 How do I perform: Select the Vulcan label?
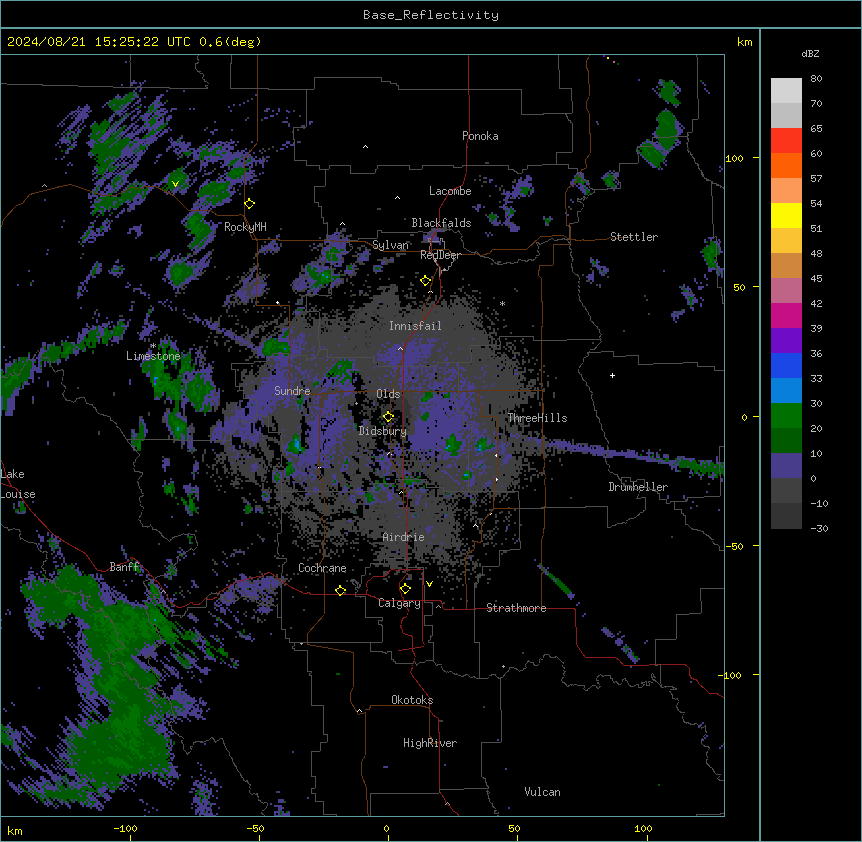tap(542, 792)
